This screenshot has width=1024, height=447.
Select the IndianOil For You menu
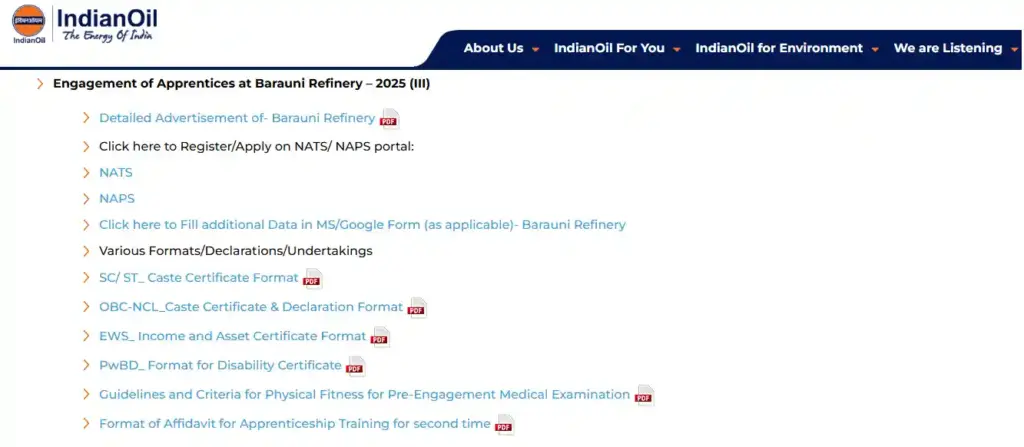[x=609, y=48]
